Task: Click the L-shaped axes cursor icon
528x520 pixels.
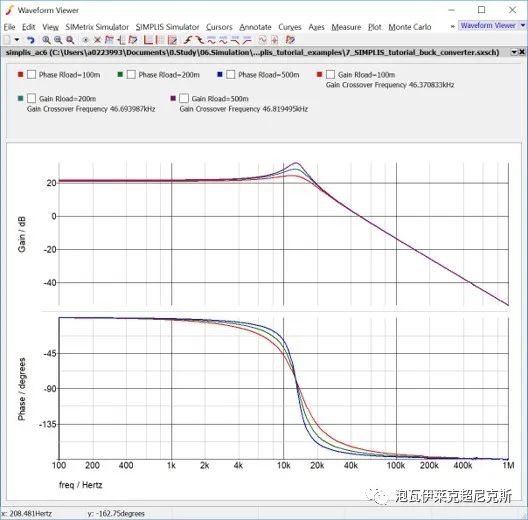Action: coord(148,40)
